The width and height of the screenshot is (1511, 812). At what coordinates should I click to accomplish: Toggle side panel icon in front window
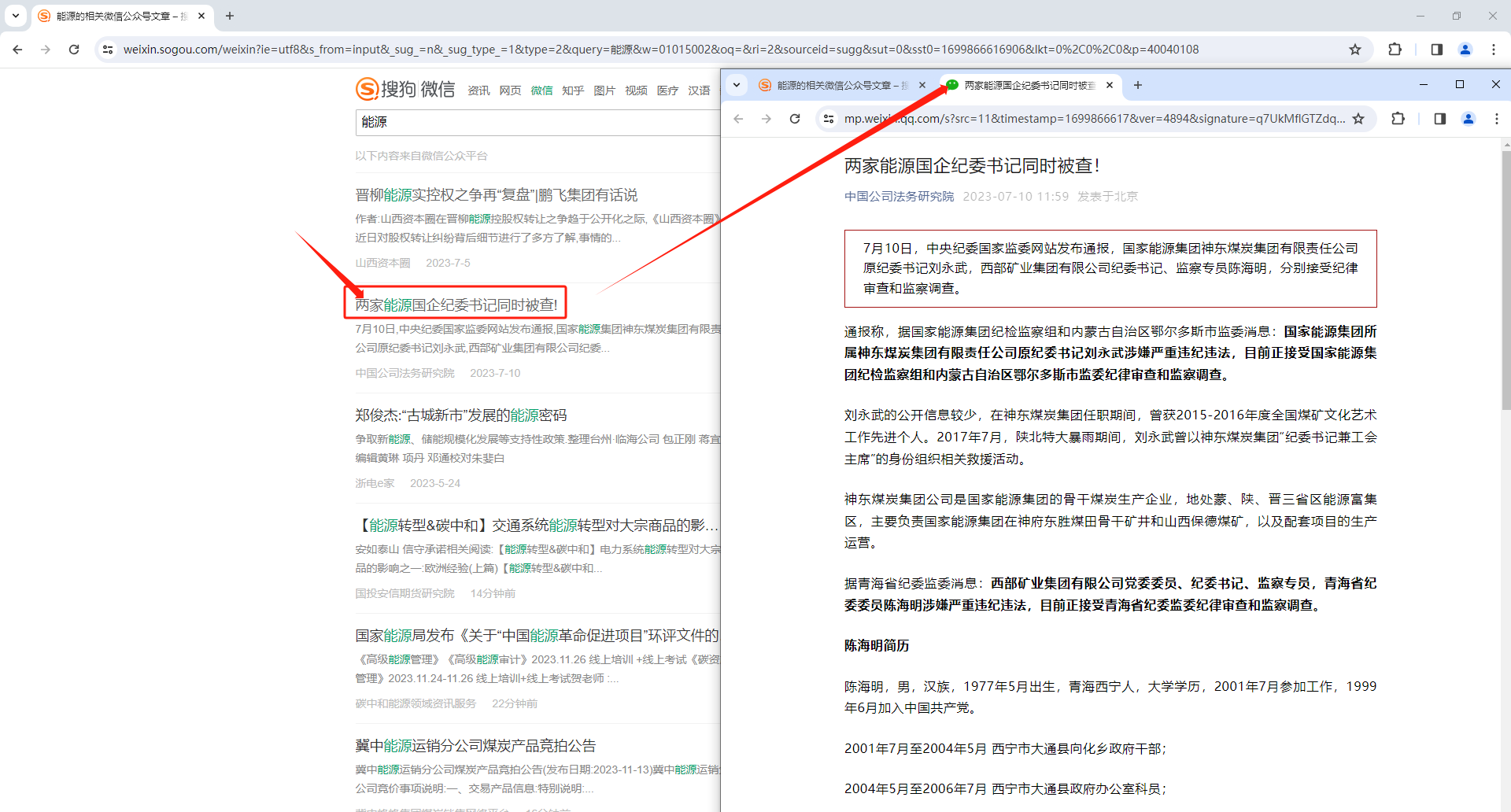point(1440,119)
